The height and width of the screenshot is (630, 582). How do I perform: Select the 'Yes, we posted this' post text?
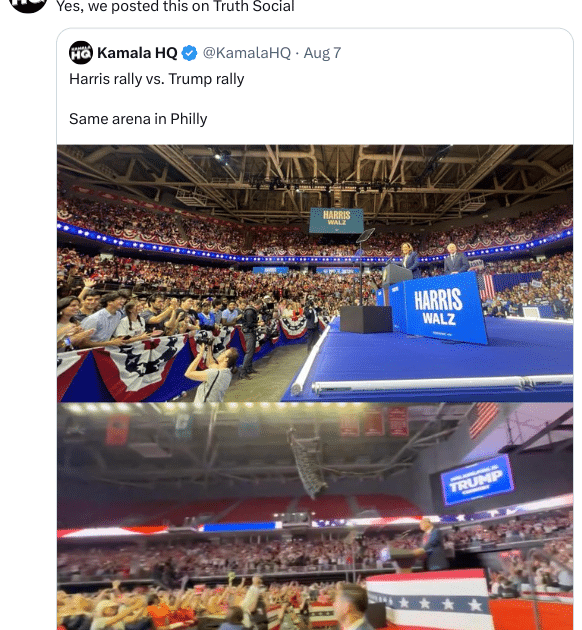[175, 6]
